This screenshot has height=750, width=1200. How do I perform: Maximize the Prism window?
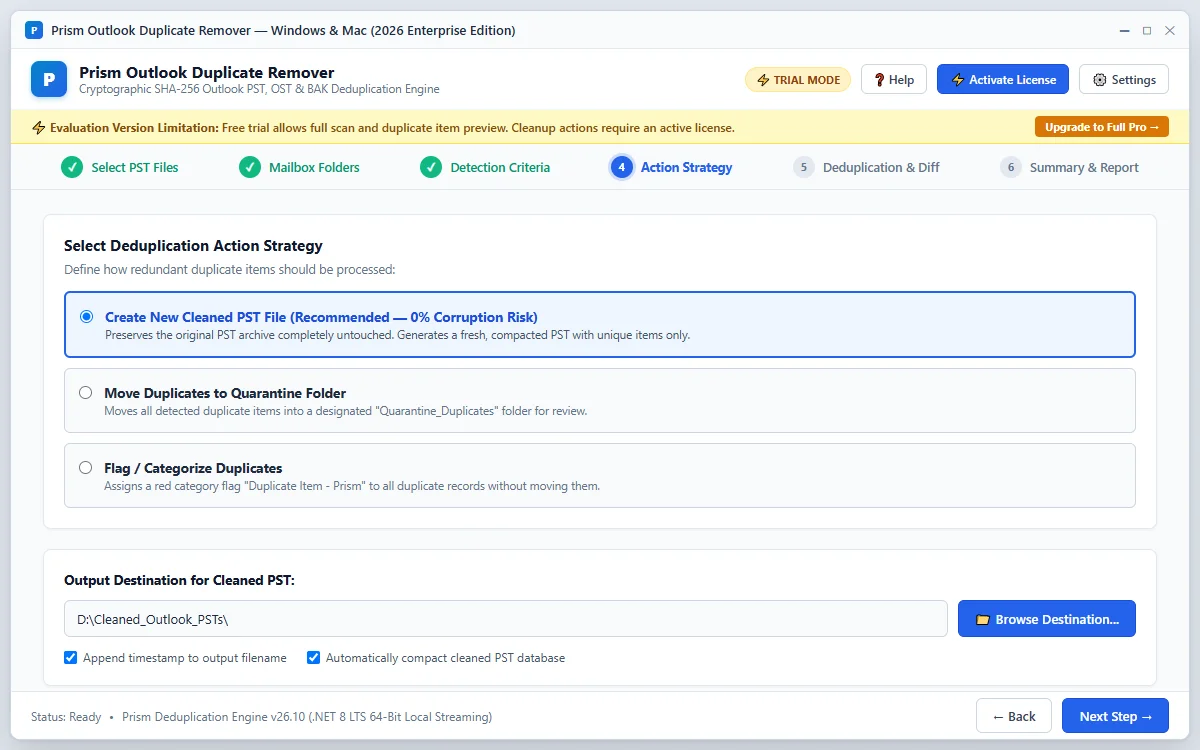[1147, 31]
